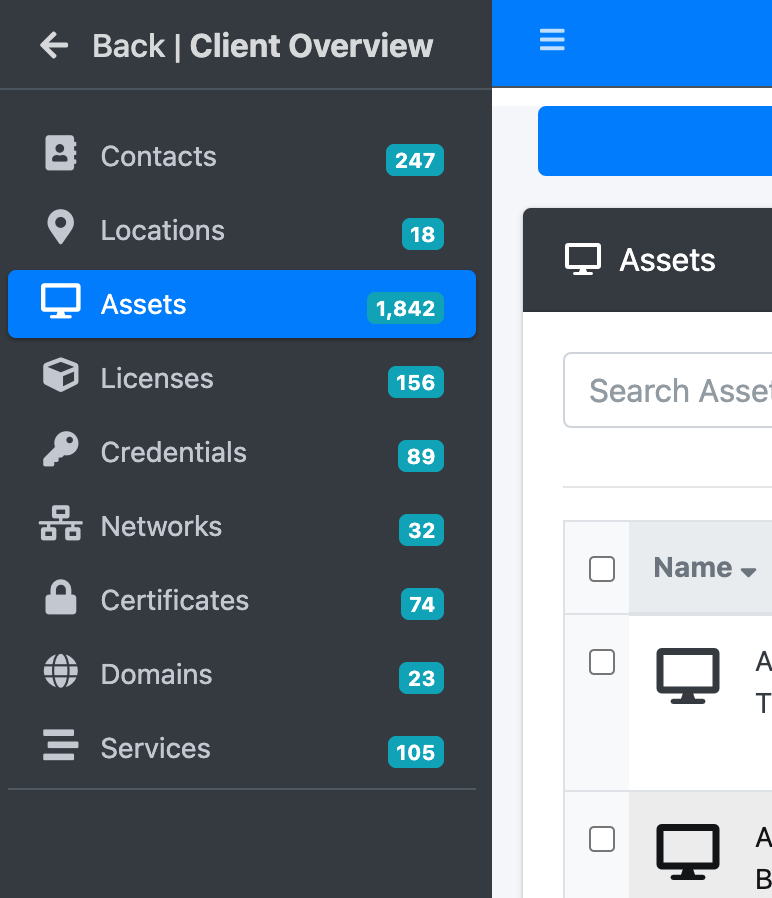
Task: Click the Networks diagram icon
Action: click(60, 523)
